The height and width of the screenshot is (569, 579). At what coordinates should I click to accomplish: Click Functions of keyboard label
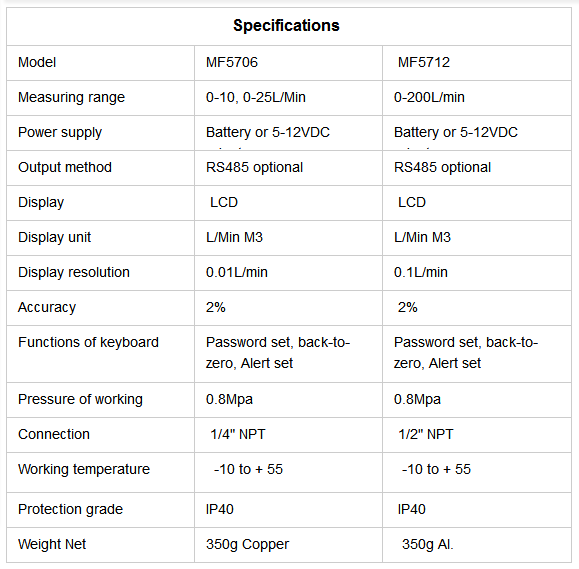coord(88,342)
